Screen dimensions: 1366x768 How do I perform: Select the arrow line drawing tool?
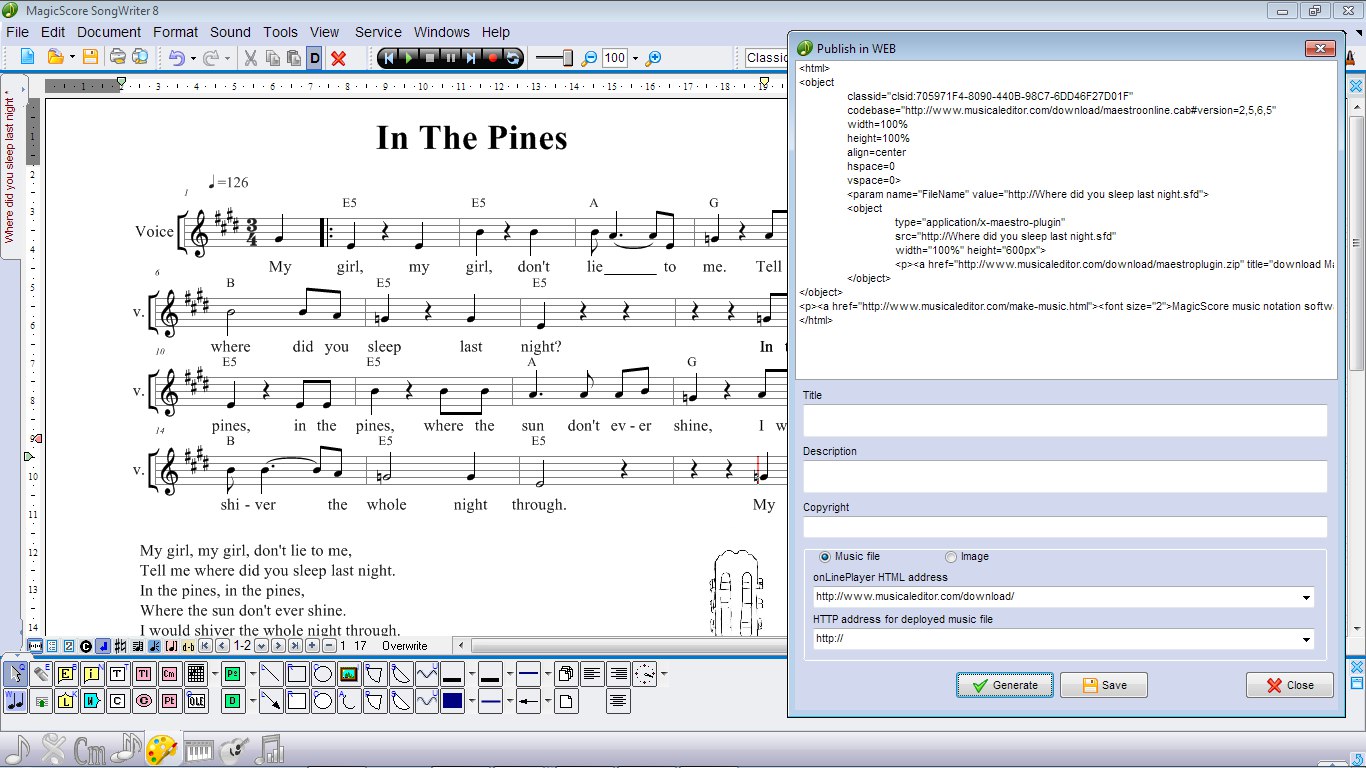coord(270,700)
